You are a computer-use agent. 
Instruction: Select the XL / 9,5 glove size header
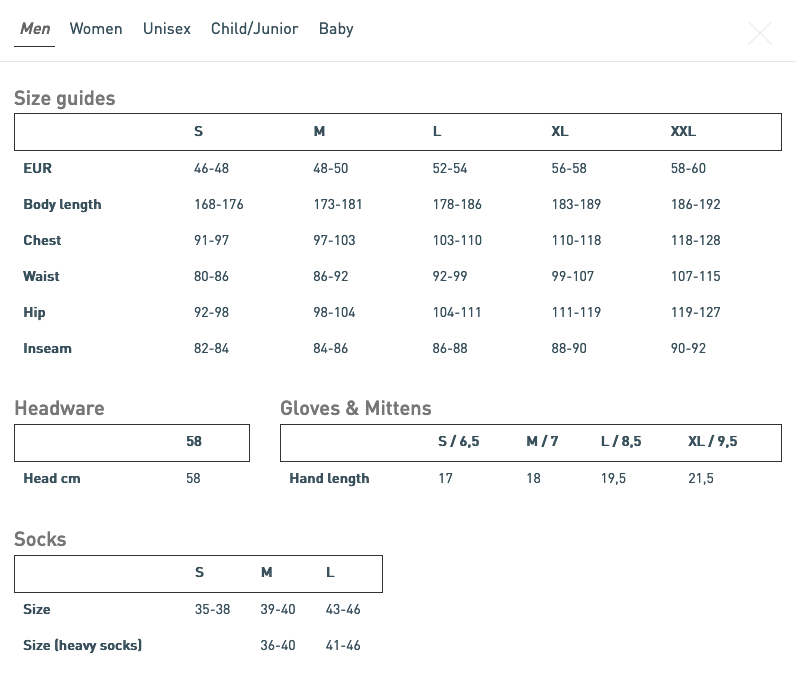click(713, 442)
